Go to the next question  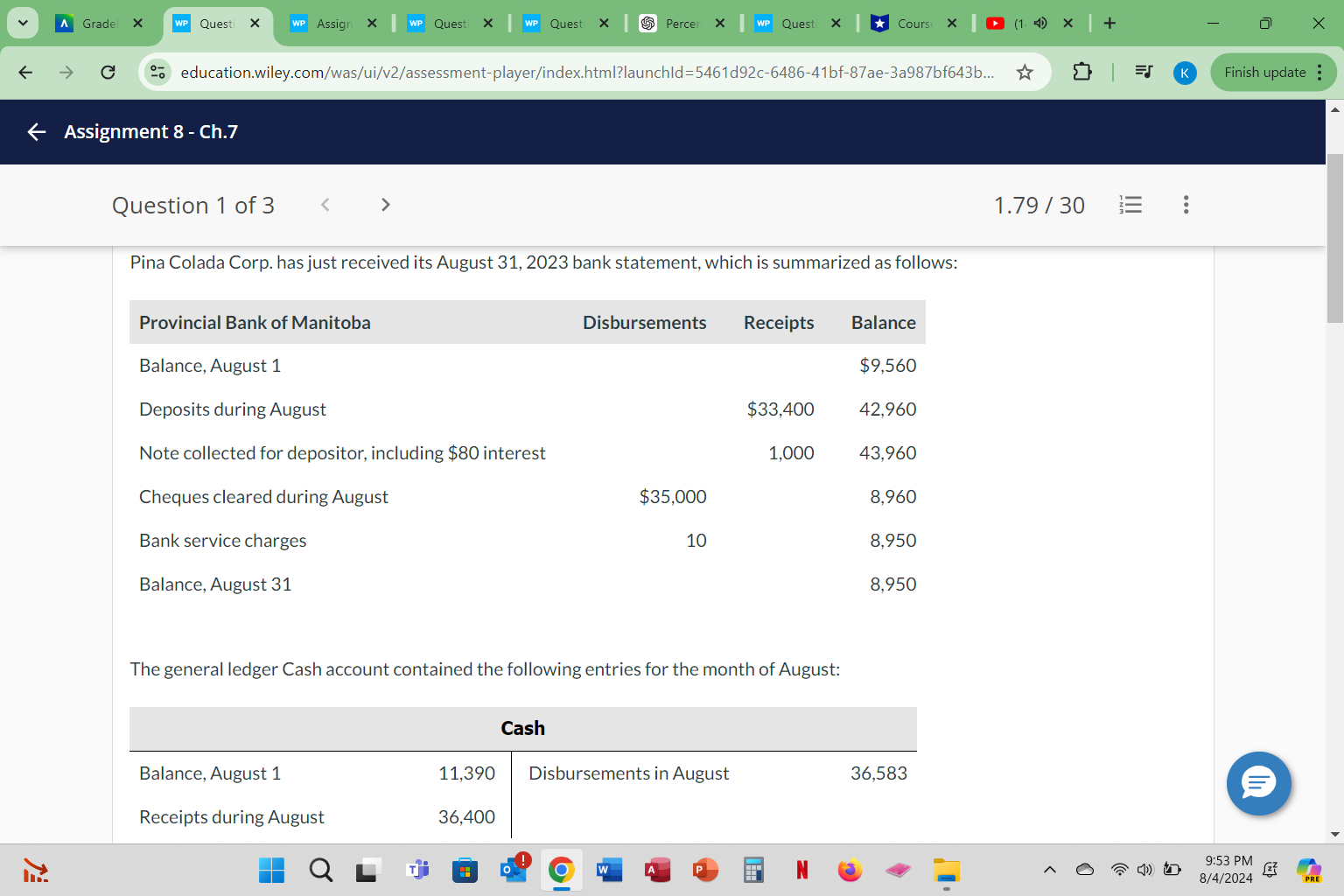click(385, 205)
